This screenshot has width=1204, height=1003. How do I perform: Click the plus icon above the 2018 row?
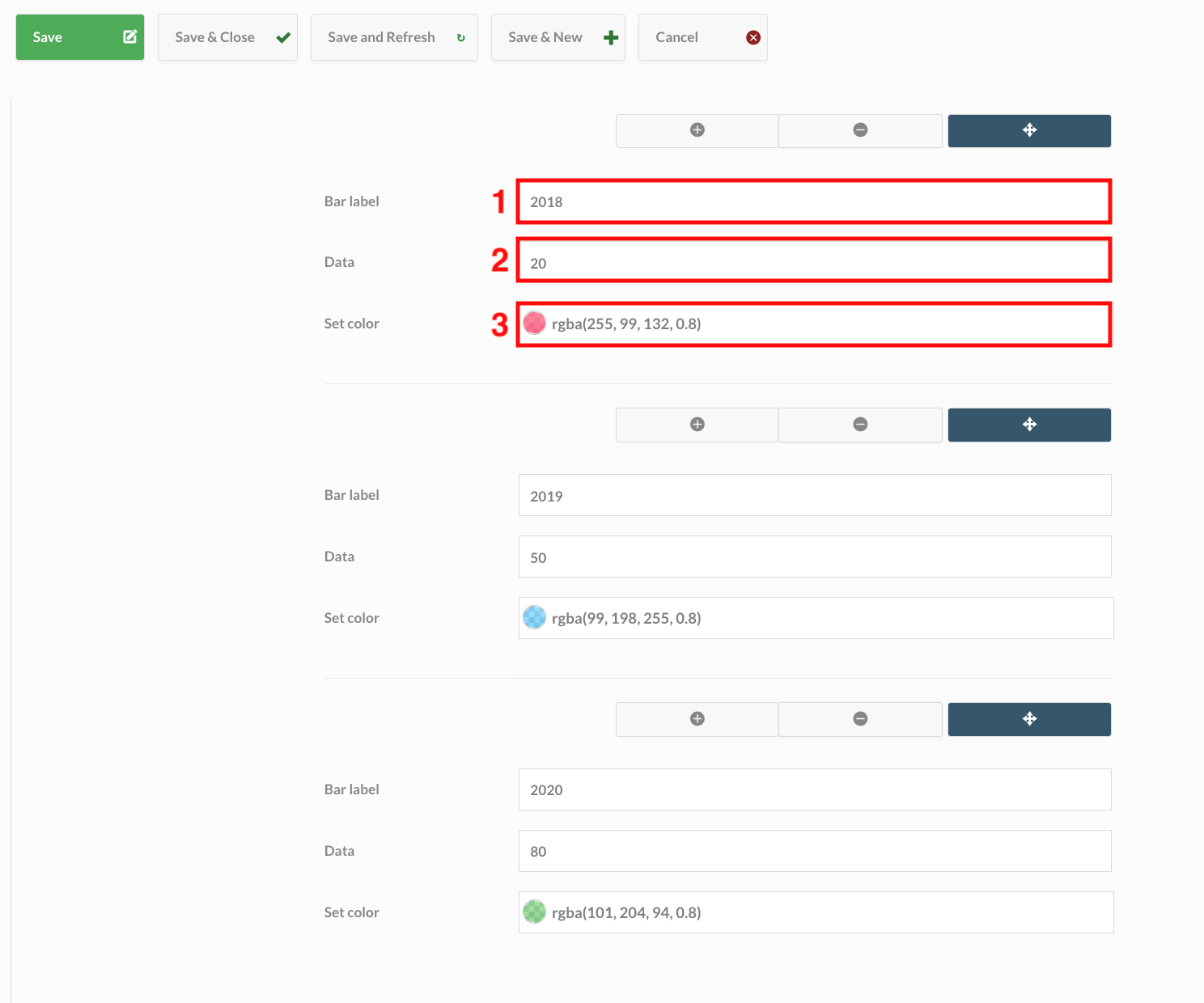[x=697, y=130]
